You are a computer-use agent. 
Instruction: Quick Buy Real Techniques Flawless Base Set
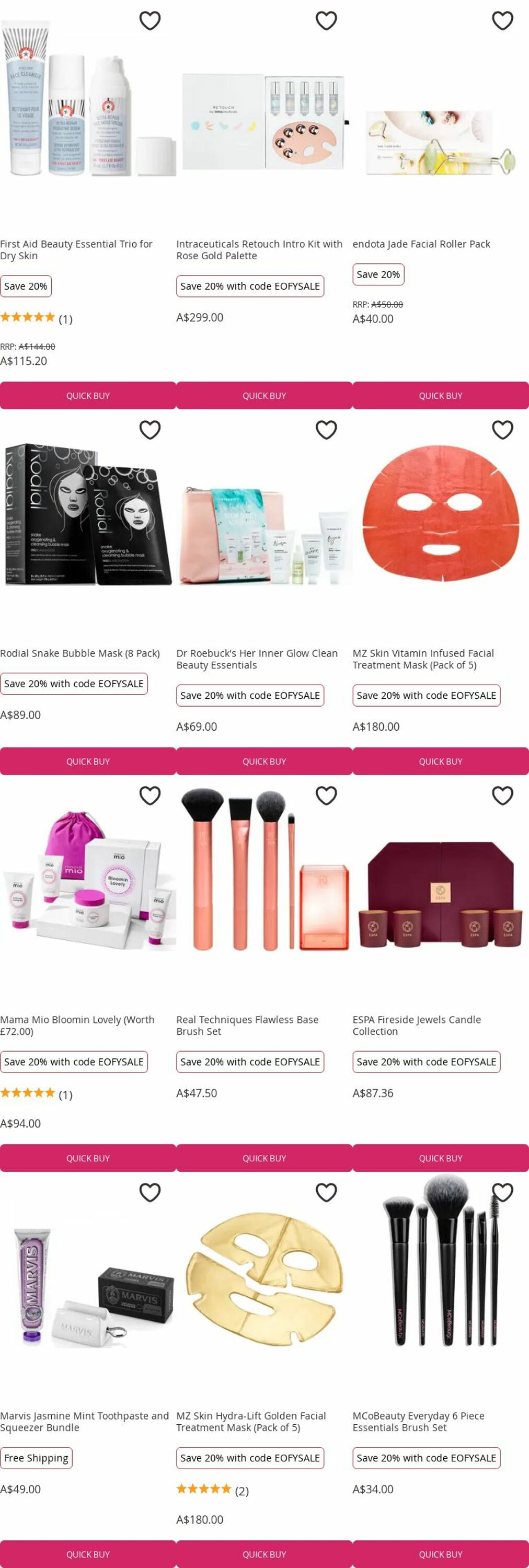coord(264,1158)
